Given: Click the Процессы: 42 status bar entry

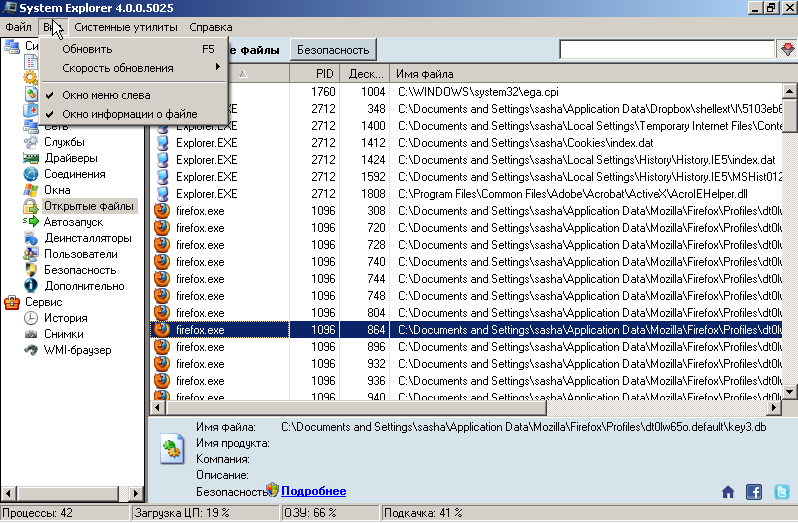Looking at the screenshot, I should click(x=64, y=513).
